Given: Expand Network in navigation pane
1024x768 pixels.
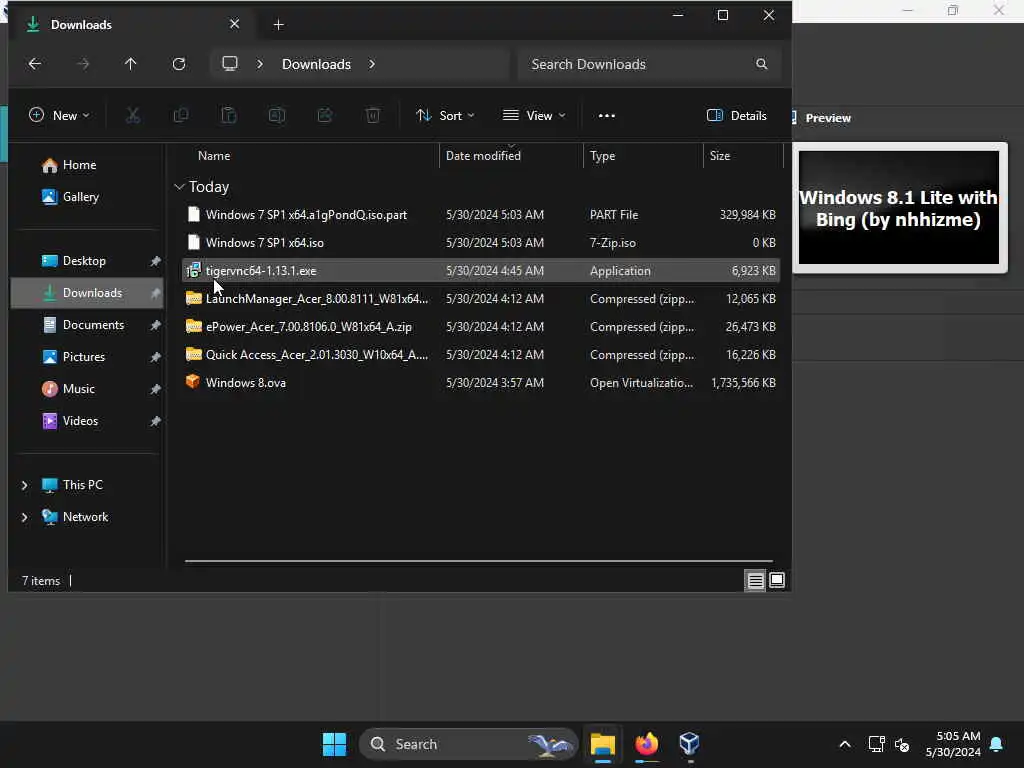Looking at the screenshot, I should coord(25,517).
